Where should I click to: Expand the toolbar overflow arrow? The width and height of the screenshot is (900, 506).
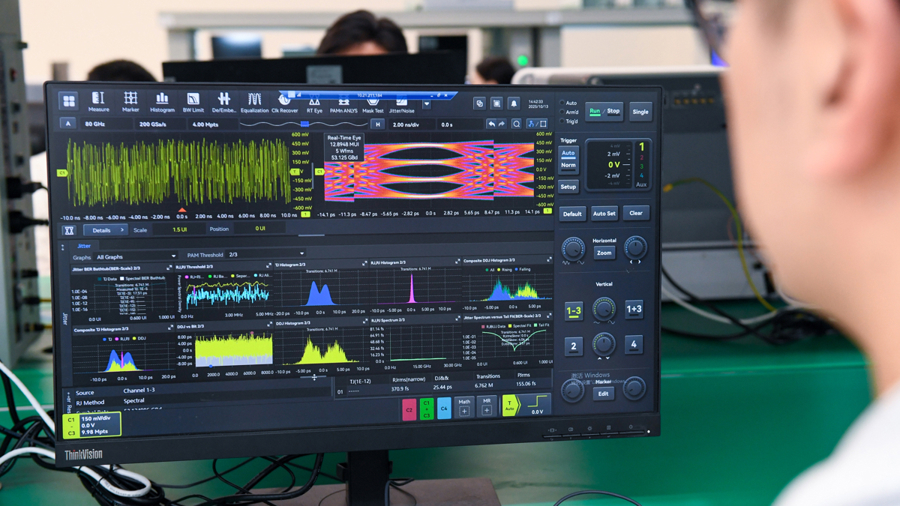[427, 103]
